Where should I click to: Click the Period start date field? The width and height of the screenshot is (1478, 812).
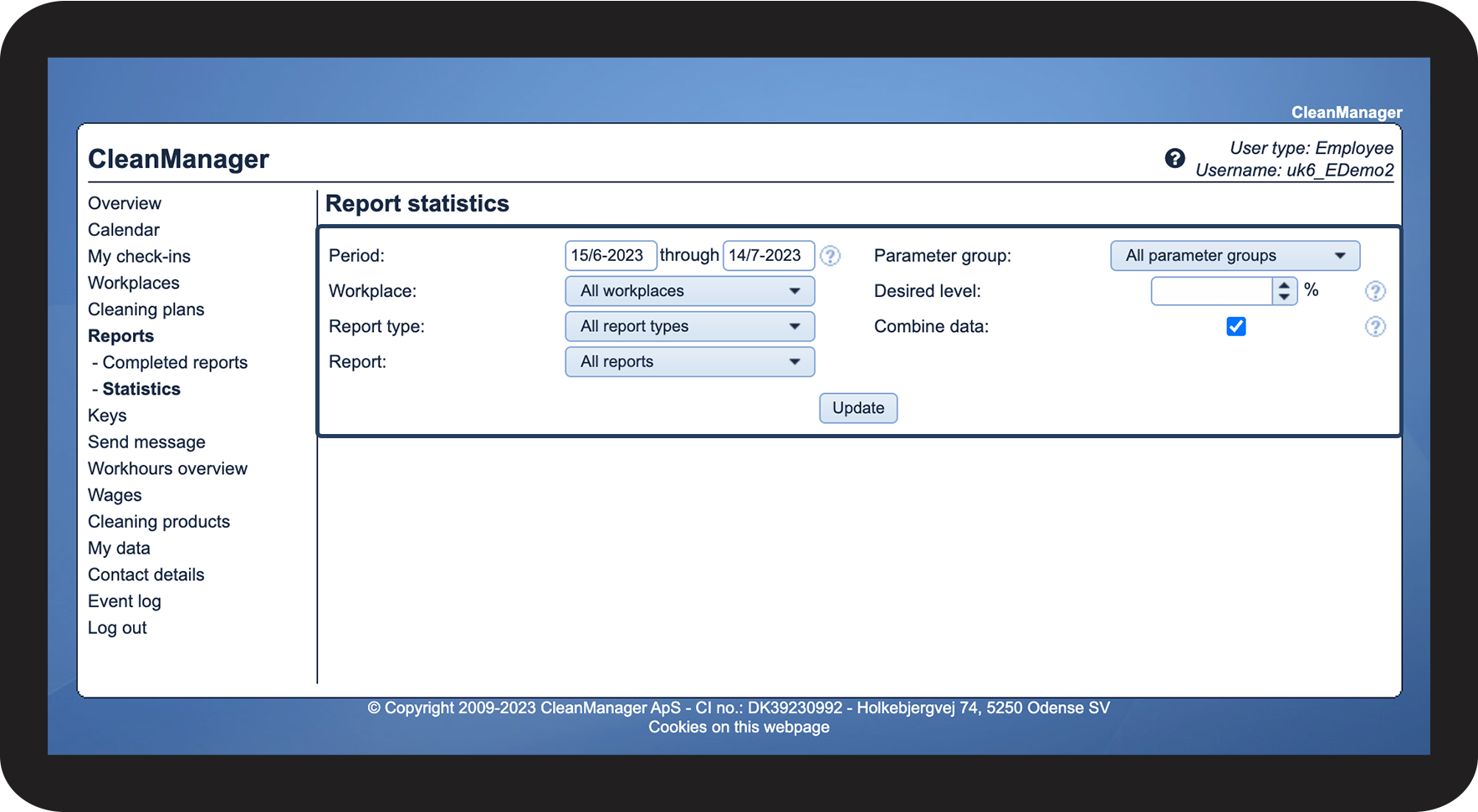pos(611,256)
